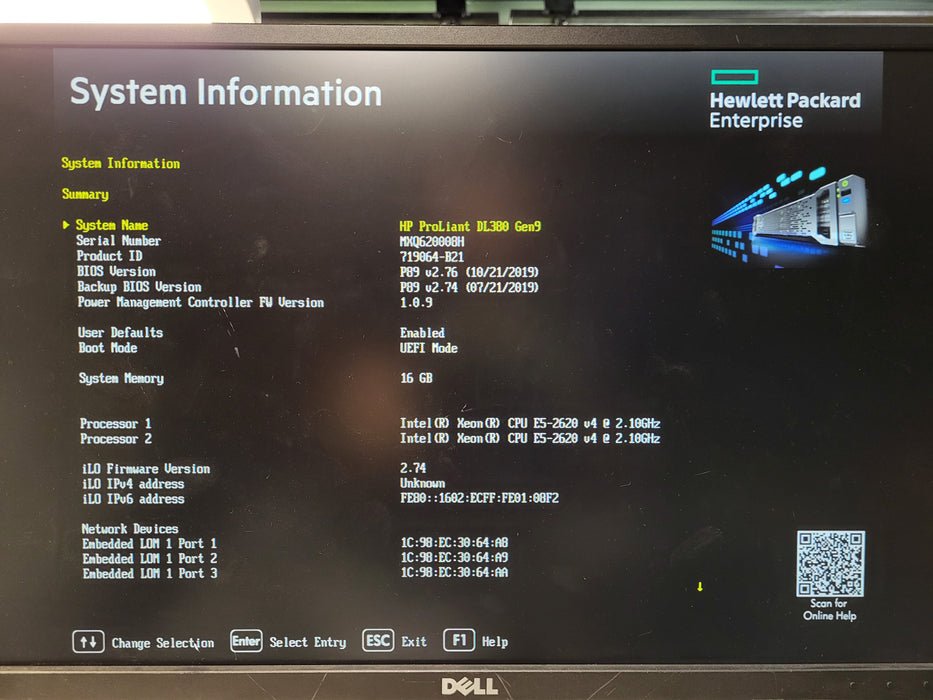933x700 pixels.
Task: Click the selection arrow beside System Name
Action: 66,224
